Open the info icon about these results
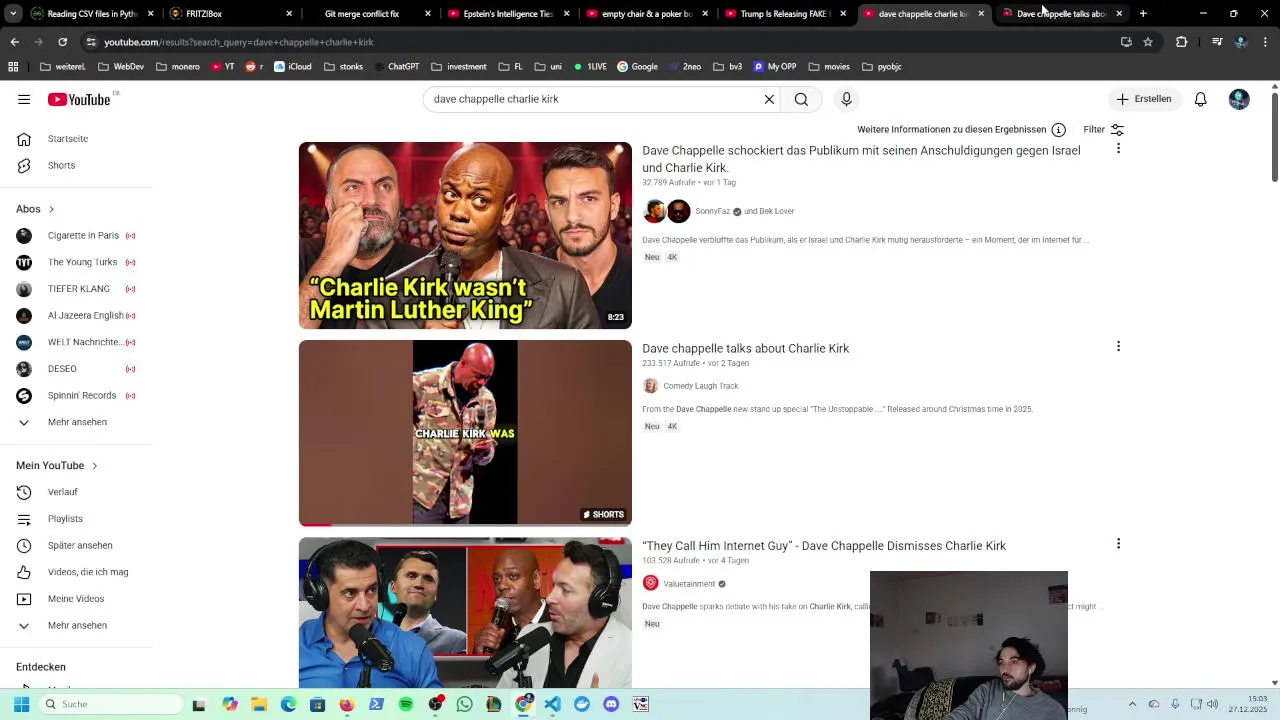1280x720 pixels. pyautogui.click(x=1058, y=130)
